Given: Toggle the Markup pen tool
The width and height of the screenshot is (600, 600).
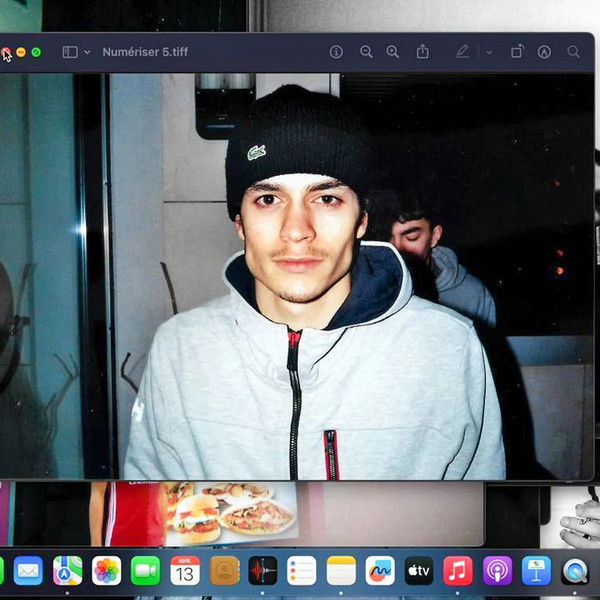Looking at the screenshot, I should click(x=462, y=52).
